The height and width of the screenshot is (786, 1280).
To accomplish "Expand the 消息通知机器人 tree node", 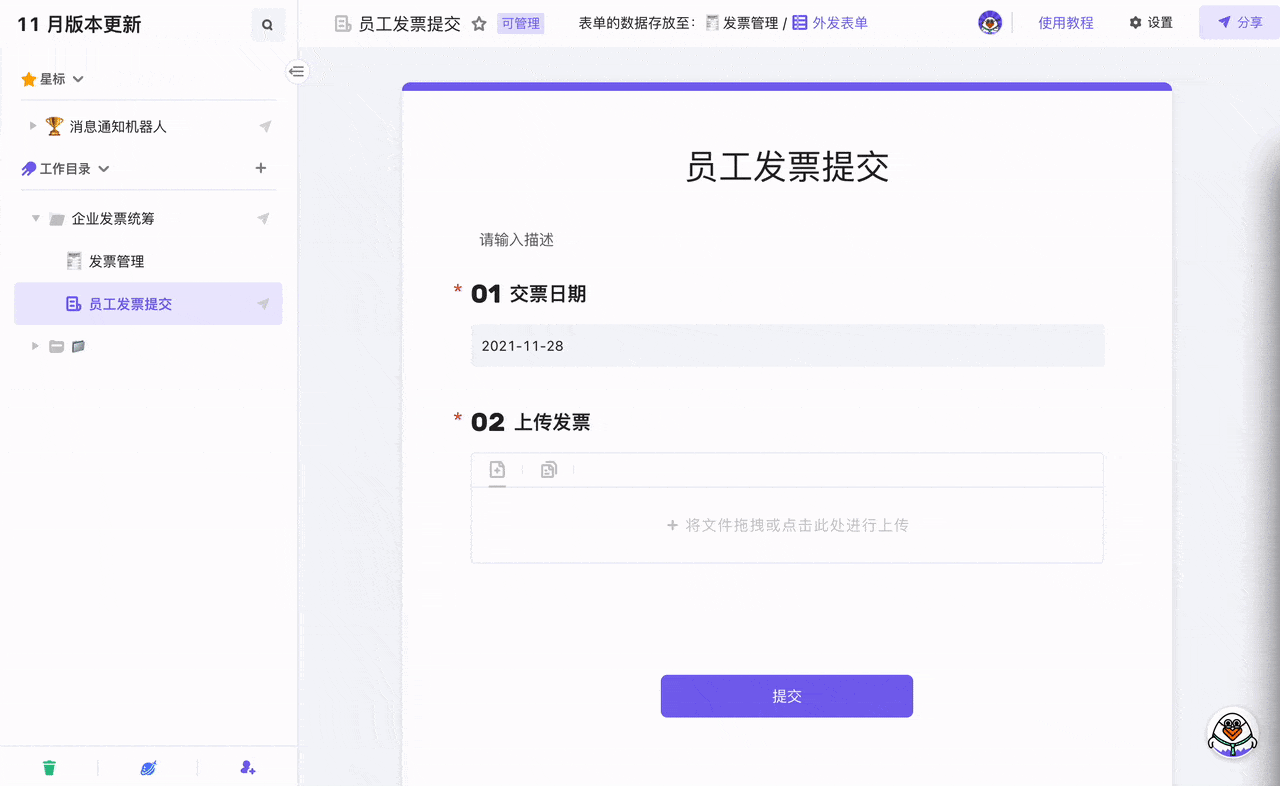I will [x=33, y=126].
